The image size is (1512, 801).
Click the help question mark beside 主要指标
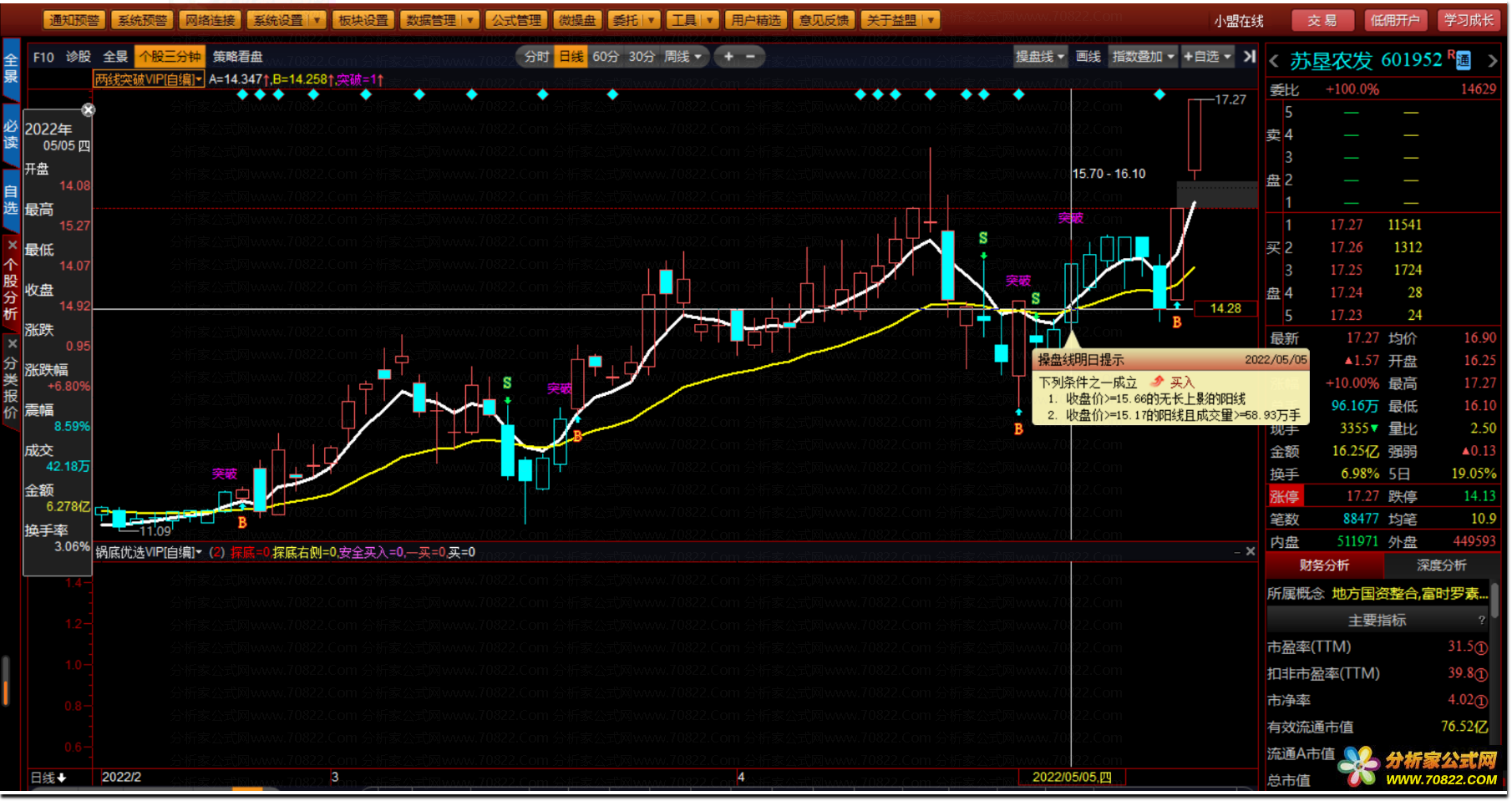1482,620
